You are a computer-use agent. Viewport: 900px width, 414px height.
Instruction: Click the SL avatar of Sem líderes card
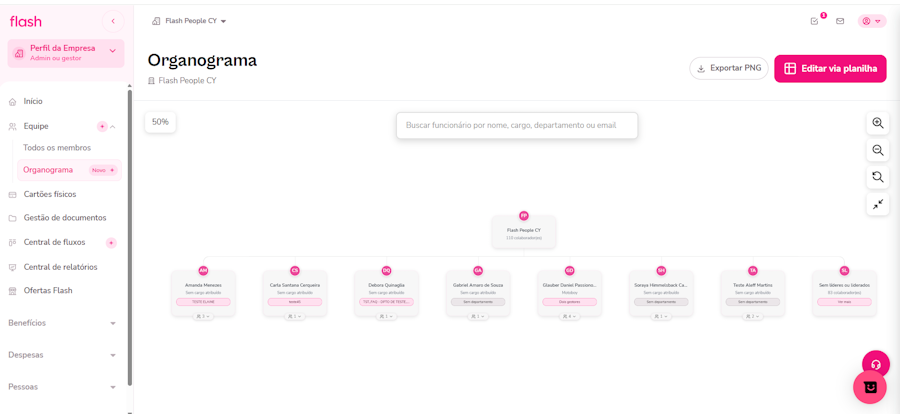pos(844,270)
